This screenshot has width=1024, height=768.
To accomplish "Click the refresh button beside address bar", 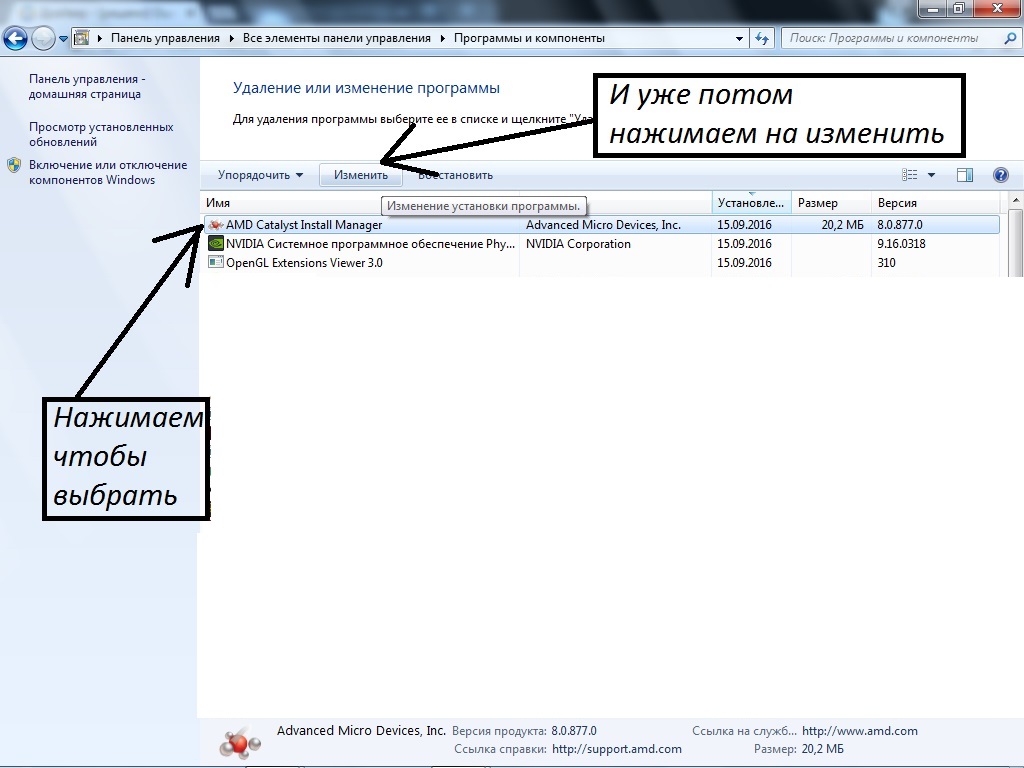I will click(x=763, y=39).
